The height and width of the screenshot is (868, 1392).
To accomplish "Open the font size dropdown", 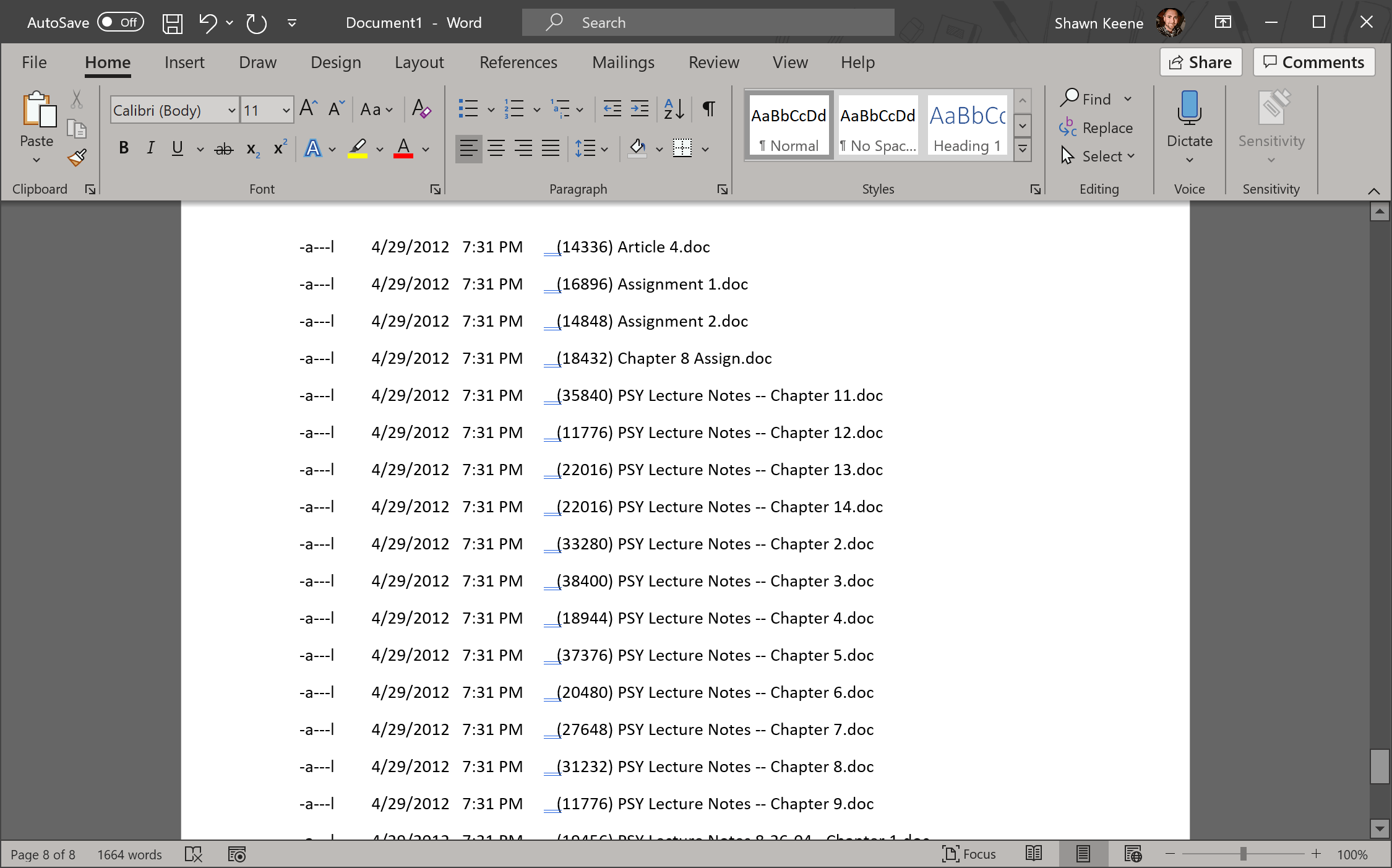I will pos(286,111).
